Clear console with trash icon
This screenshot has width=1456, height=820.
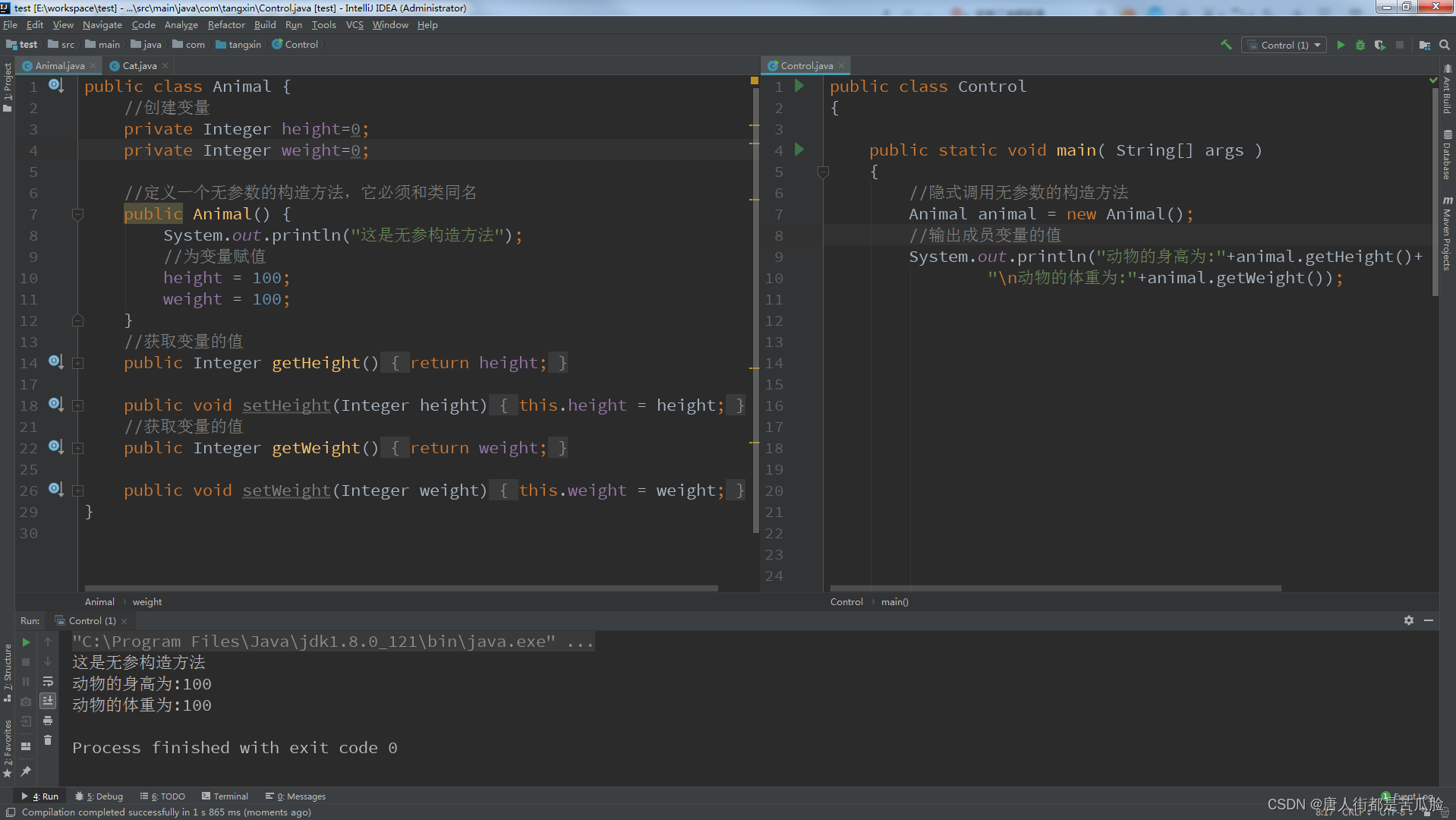48,740
